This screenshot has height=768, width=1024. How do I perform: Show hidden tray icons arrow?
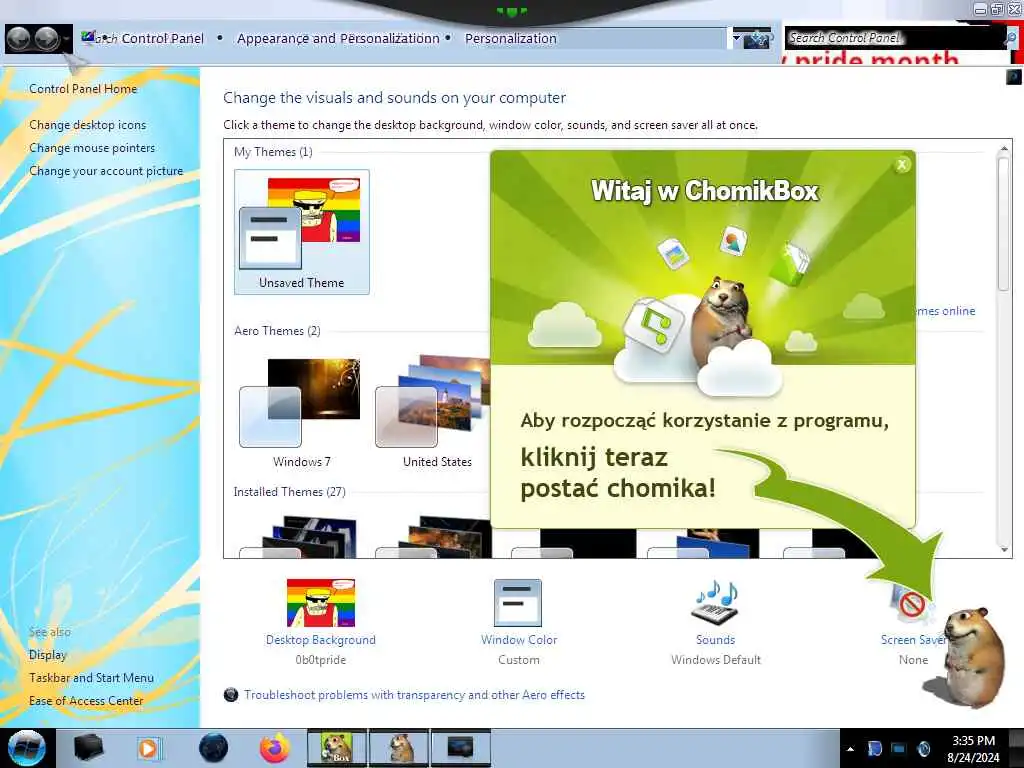850,749
